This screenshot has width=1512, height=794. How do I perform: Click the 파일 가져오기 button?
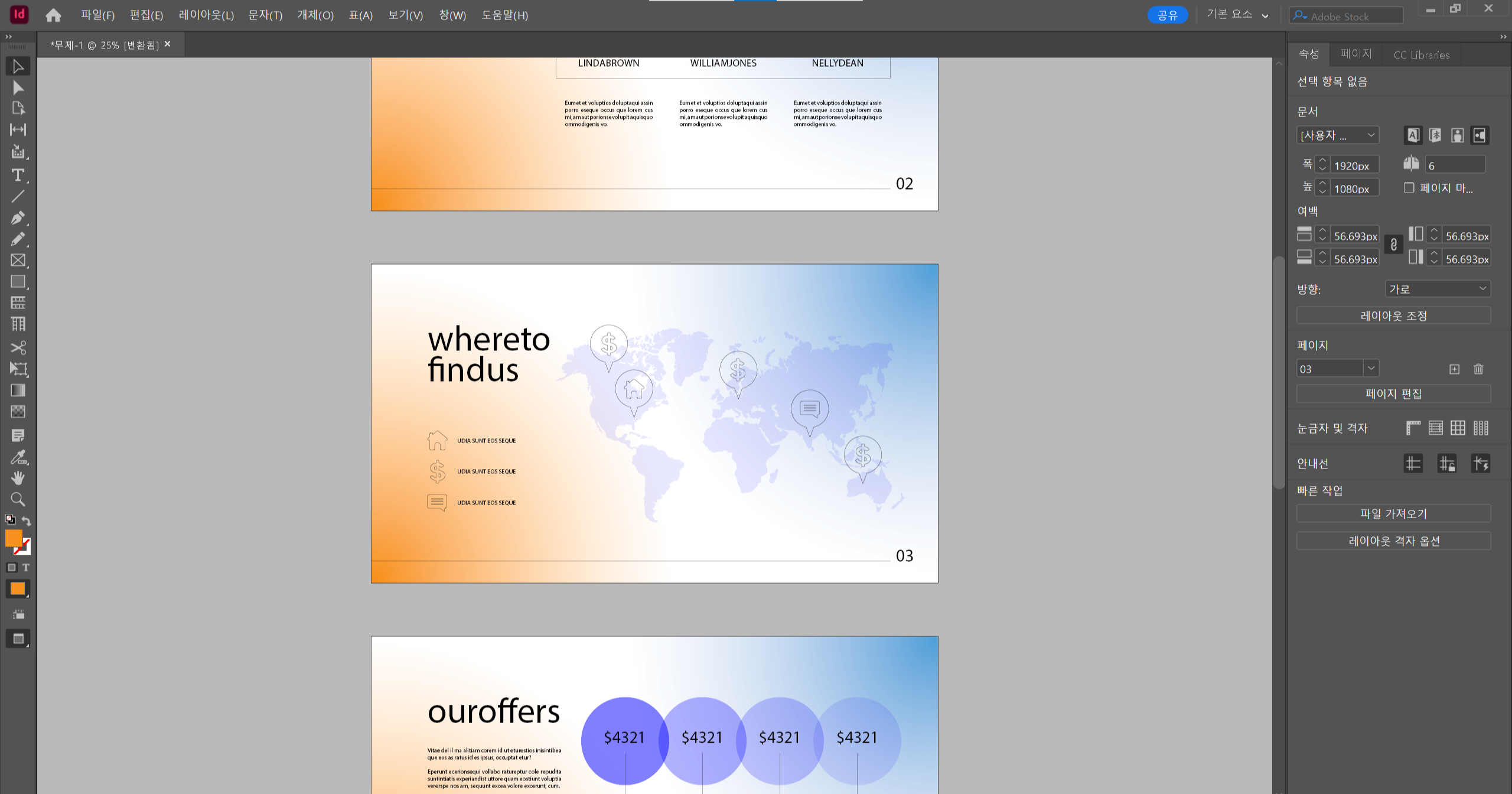[x=1393, y=513]
